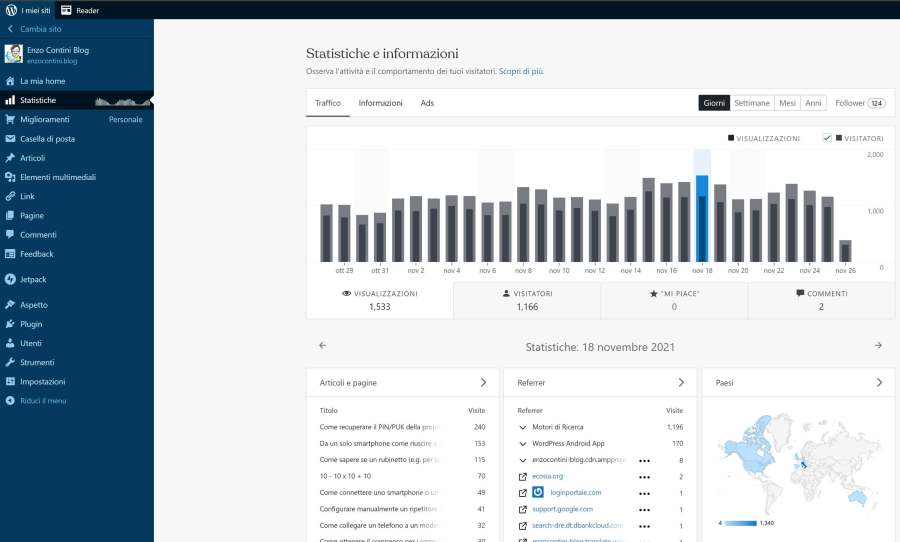Open Strumenti in the sidebar
This screenshot has height=542, width=900.
pyautogui.click(x=37, y=362)
